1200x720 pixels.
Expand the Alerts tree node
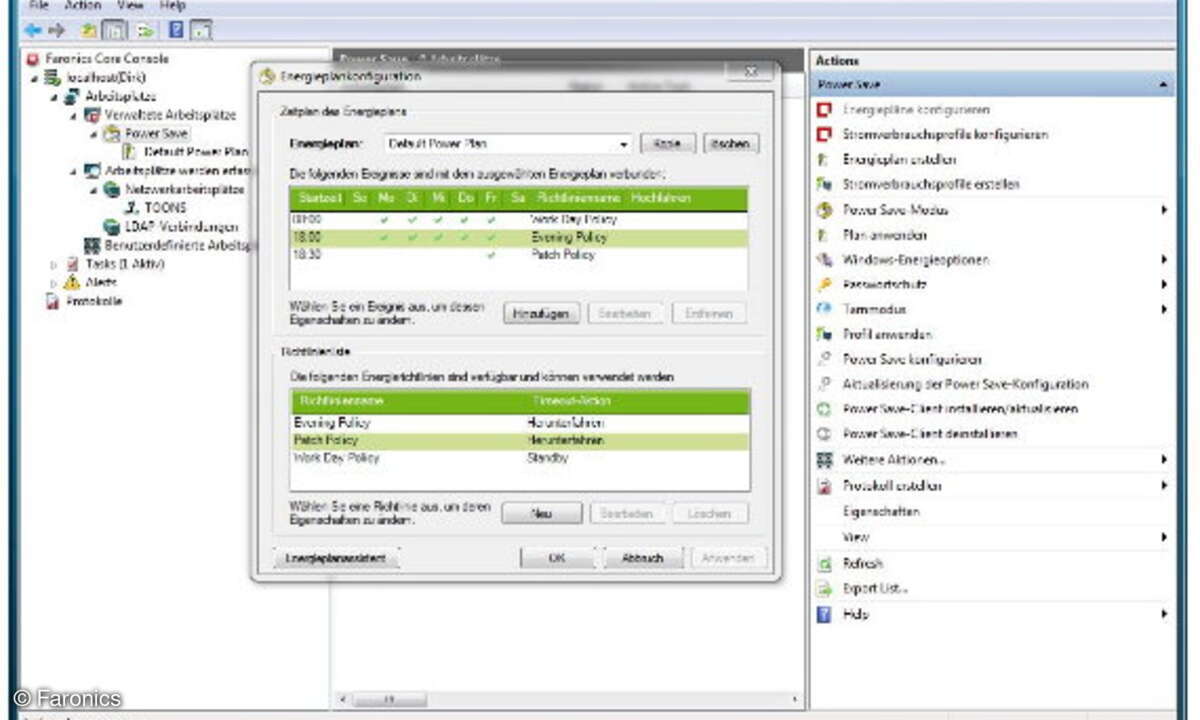click(x=54, y=283)
